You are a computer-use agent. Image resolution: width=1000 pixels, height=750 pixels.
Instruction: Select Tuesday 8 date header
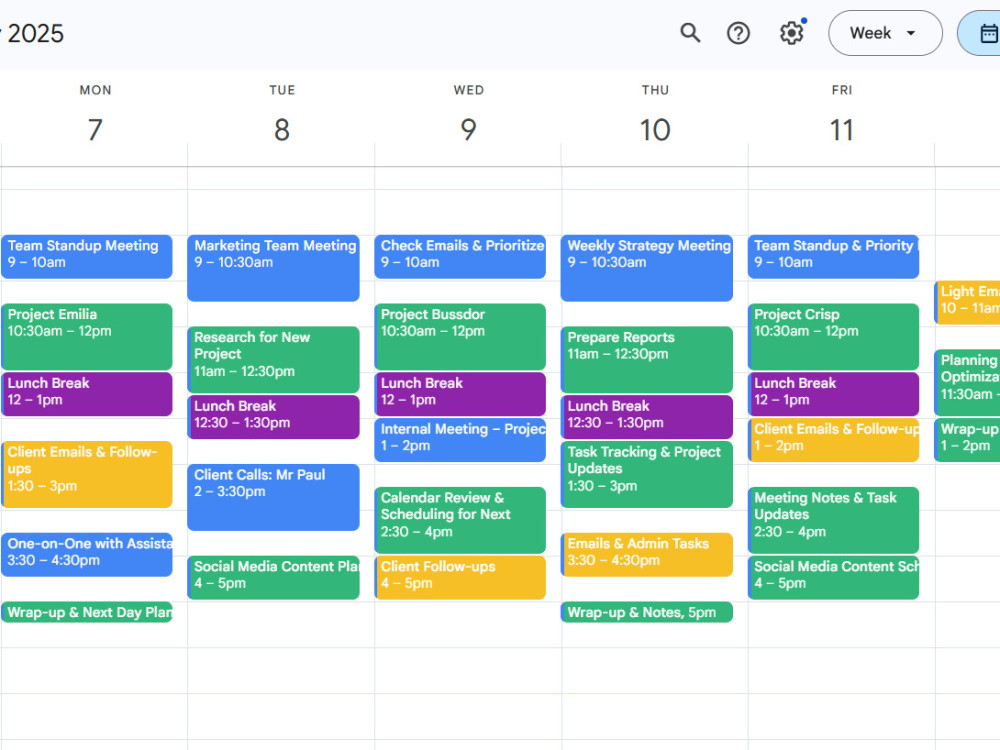click(282, 129)
